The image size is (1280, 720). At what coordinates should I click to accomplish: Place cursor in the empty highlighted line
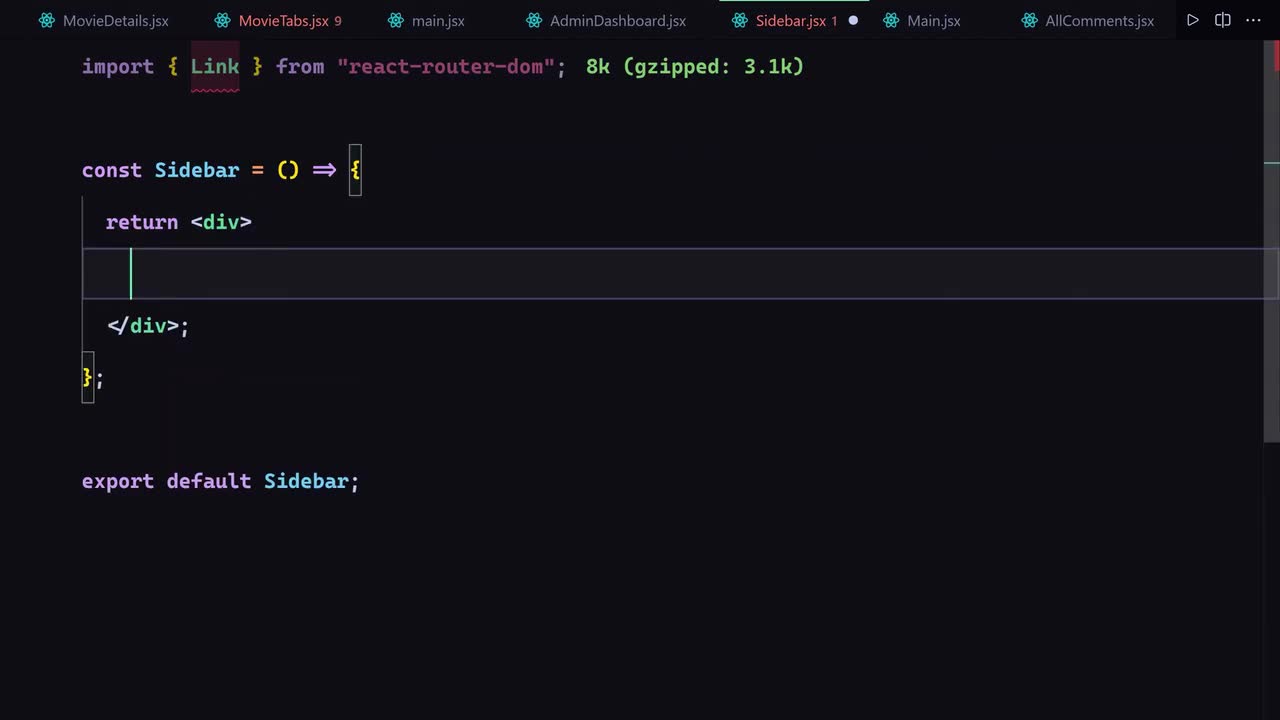point(680,274)
